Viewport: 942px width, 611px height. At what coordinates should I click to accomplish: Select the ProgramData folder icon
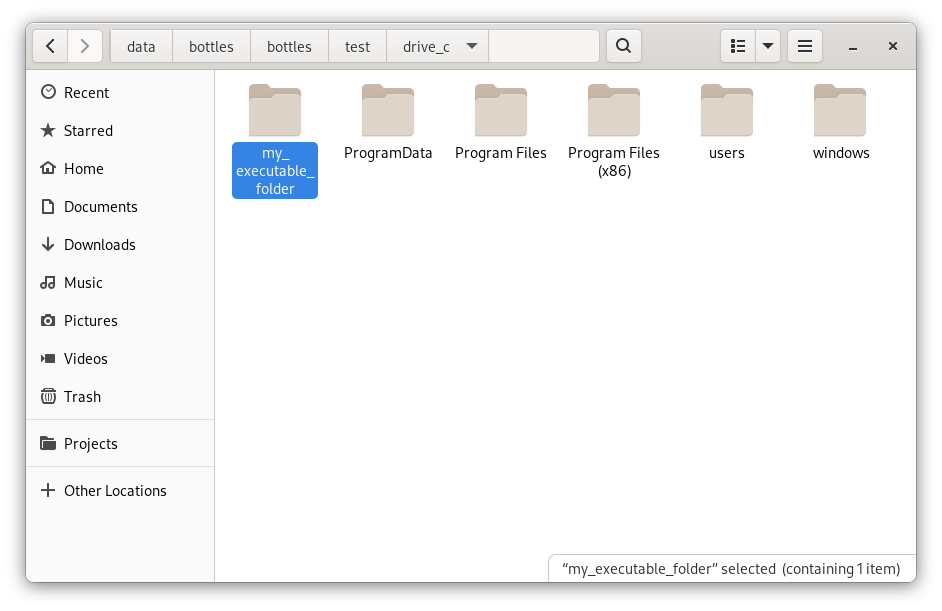pyautogui.click(x=388, y=110)
